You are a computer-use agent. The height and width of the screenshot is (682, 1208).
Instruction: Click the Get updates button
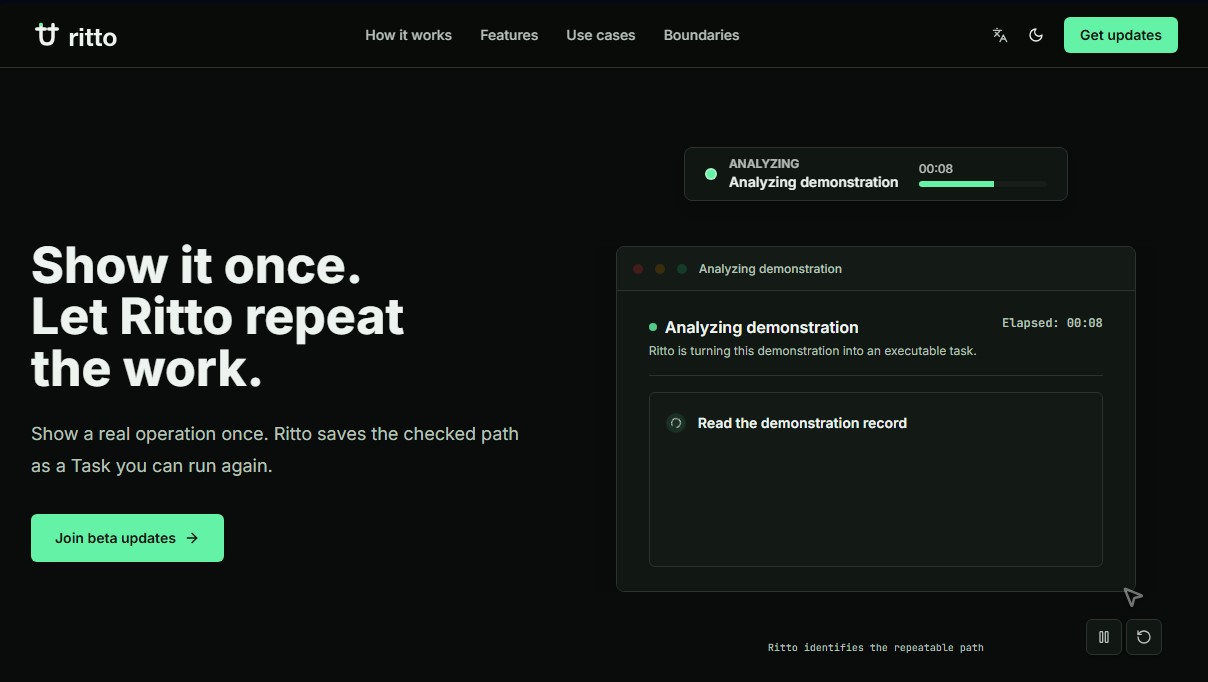(x=1120, y=35)
